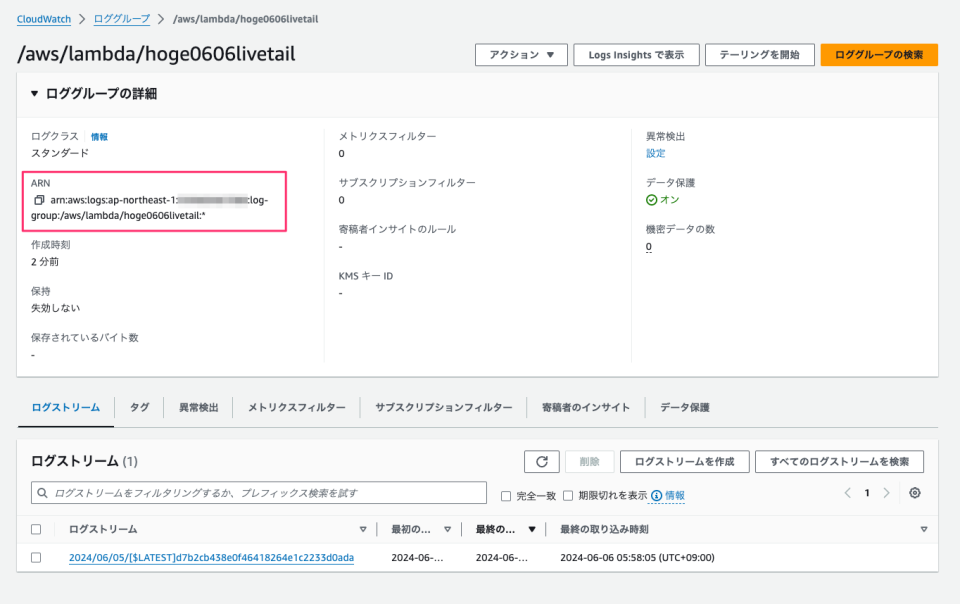Viewport: 960px width, 604px height.
Task: Open the CloudWatch breadcrumb link
Action: pyautogui.click(x=38, y=18)
